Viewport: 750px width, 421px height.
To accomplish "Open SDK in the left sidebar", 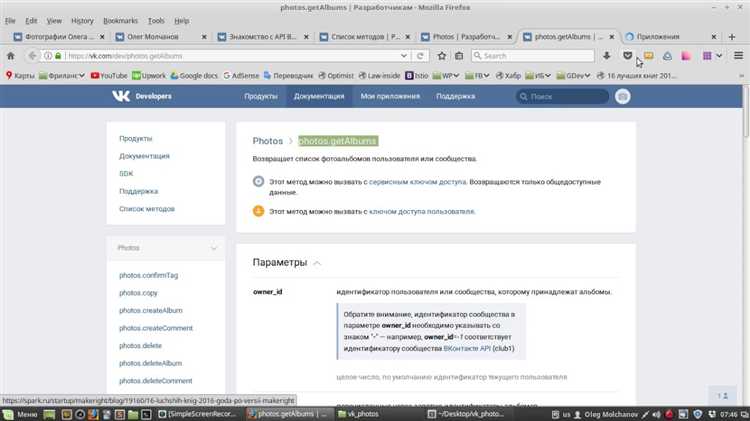I will pos(126,174).
